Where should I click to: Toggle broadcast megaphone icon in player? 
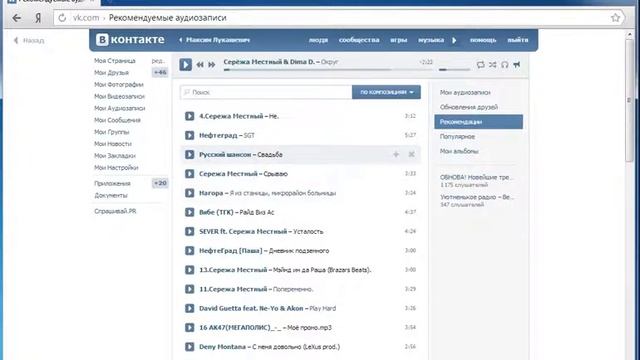517,65
